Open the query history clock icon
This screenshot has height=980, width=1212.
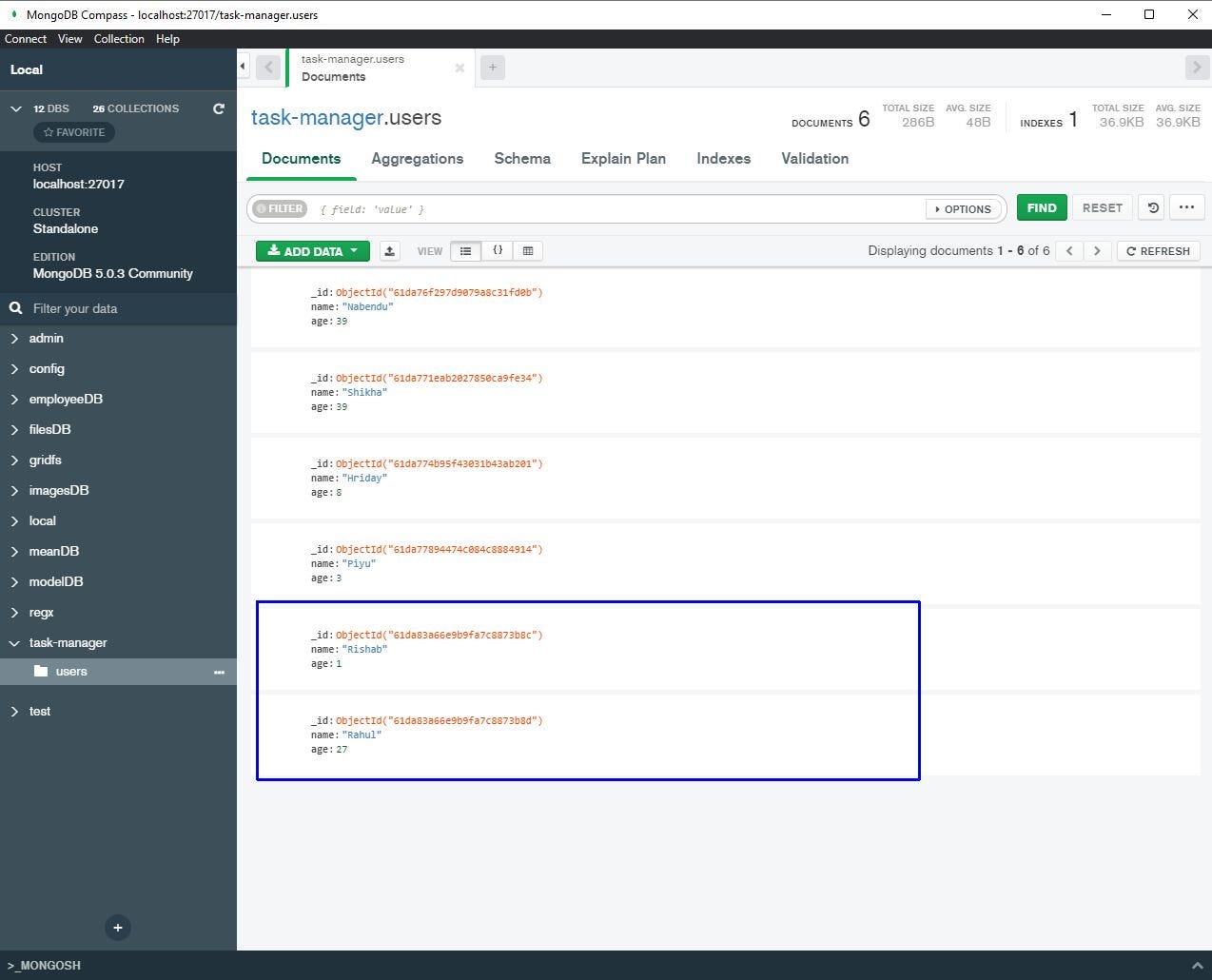point(1153,207)
